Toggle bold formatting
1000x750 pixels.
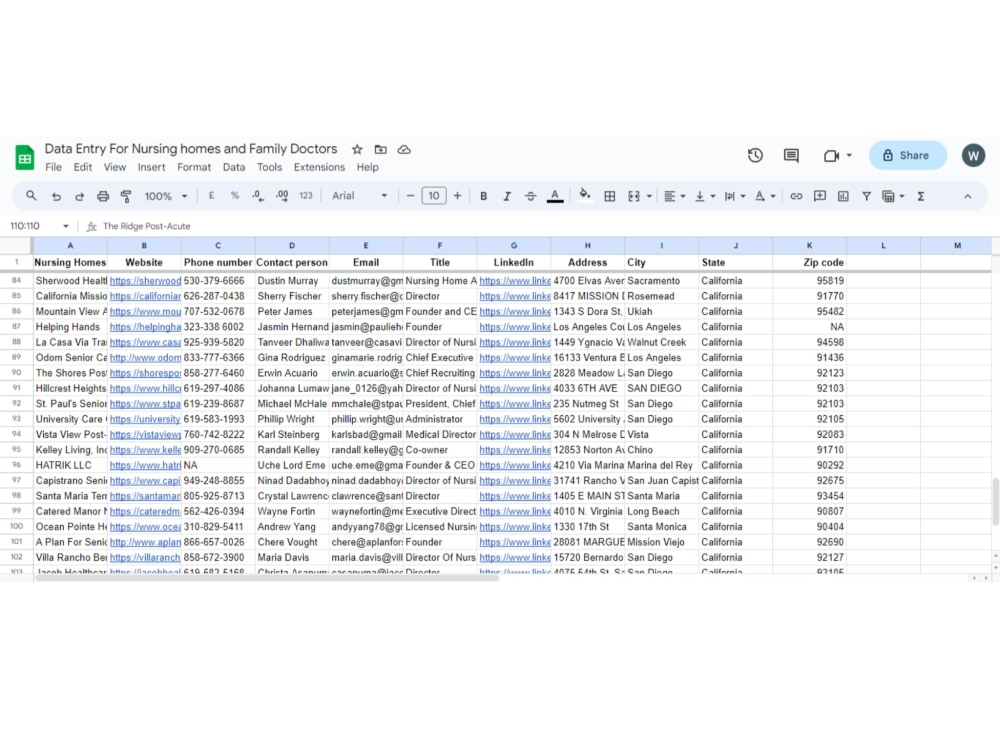(483, 196)
